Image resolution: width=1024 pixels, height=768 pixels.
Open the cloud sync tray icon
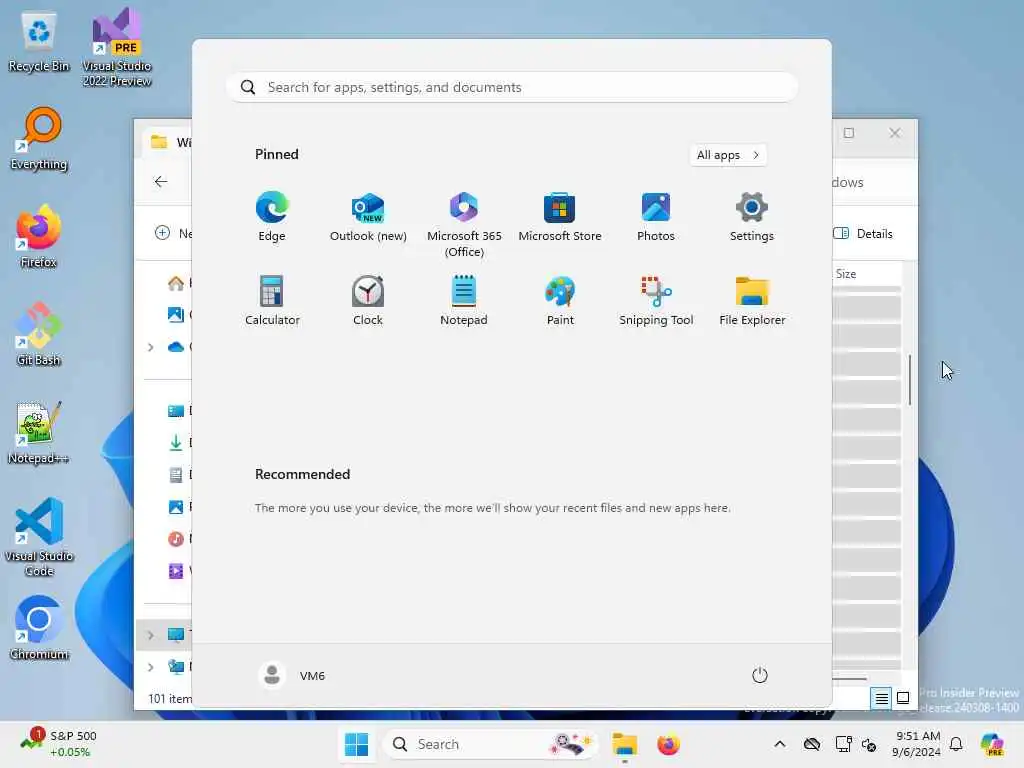(x=812, y=744)
